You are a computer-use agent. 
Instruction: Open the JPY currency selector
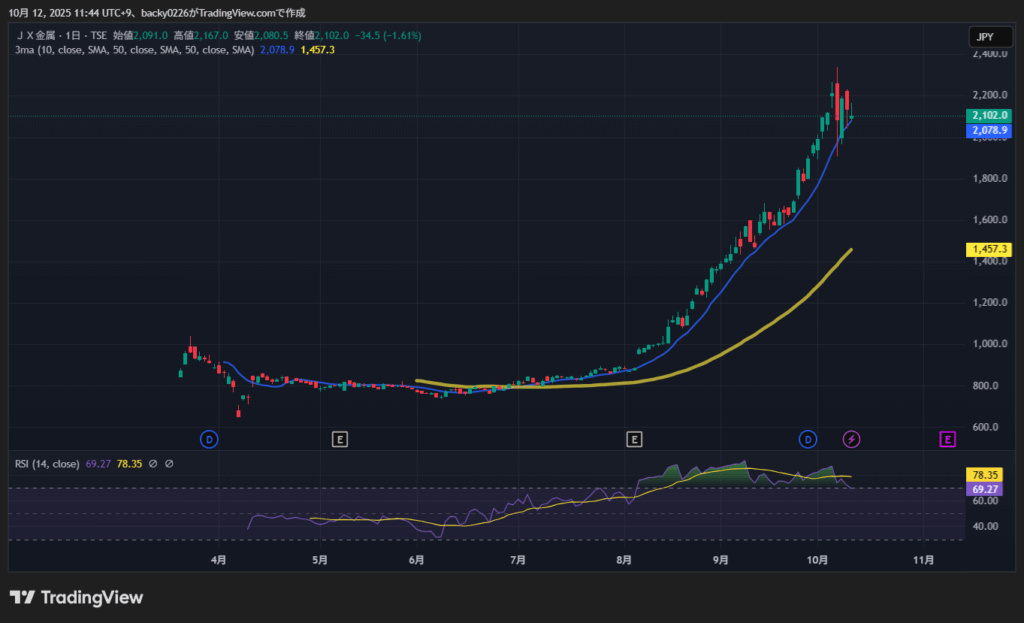984,37
